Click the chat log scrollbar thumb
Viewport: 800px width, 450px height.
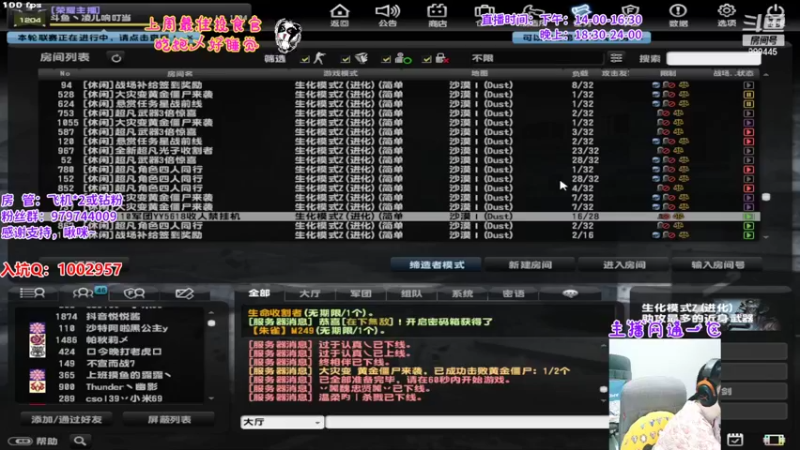604,389
